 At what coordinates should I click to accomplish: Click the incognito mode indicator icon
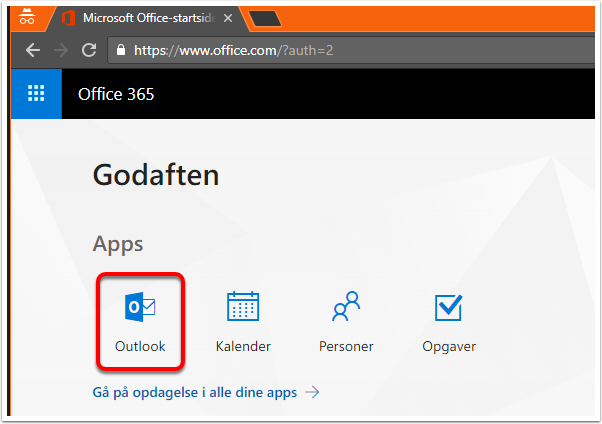click(x=27, y=16)
